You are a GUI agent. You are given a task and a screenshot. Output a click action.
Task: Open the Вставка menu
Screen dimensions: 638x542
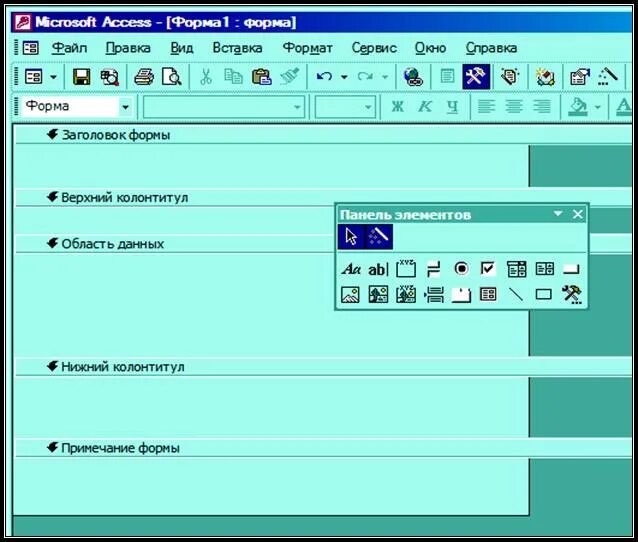tap(237, 48)
